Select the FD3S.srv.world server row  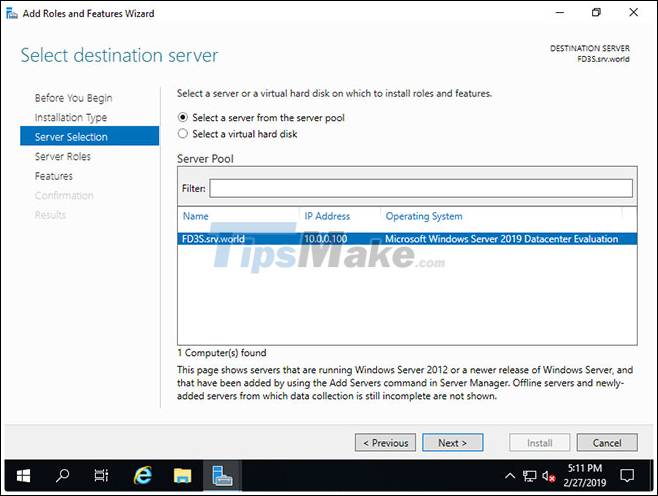[x=407, y=239]
